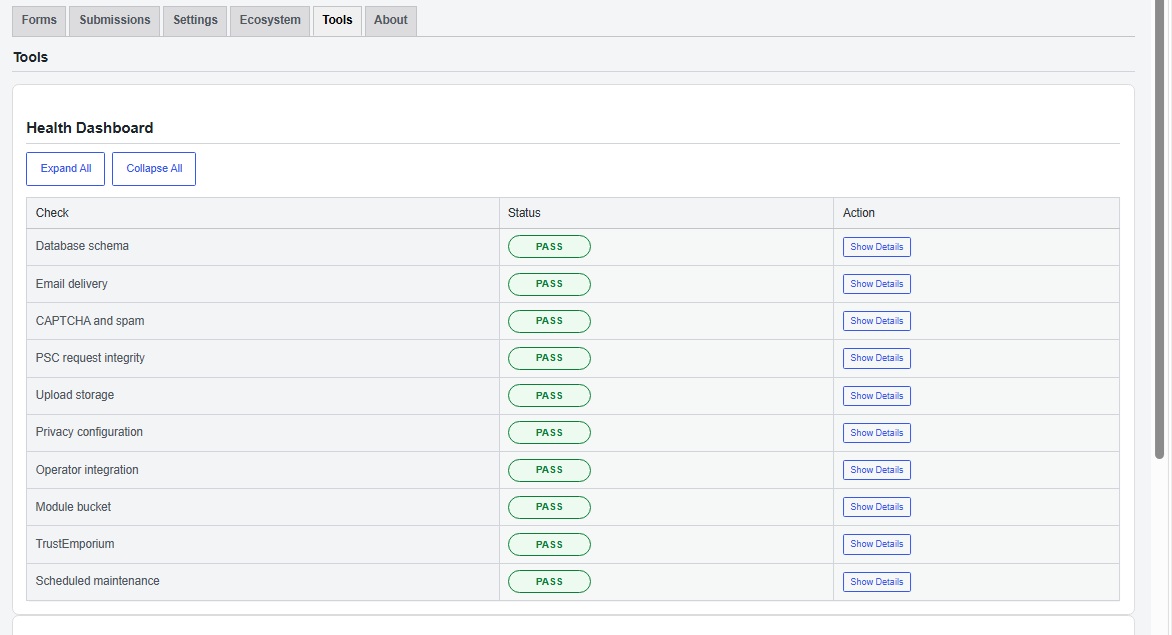Screen dimensions: 1172x635
Task: Click the Privacy configuration PASS badge
Action: click(x=549, y=433)
